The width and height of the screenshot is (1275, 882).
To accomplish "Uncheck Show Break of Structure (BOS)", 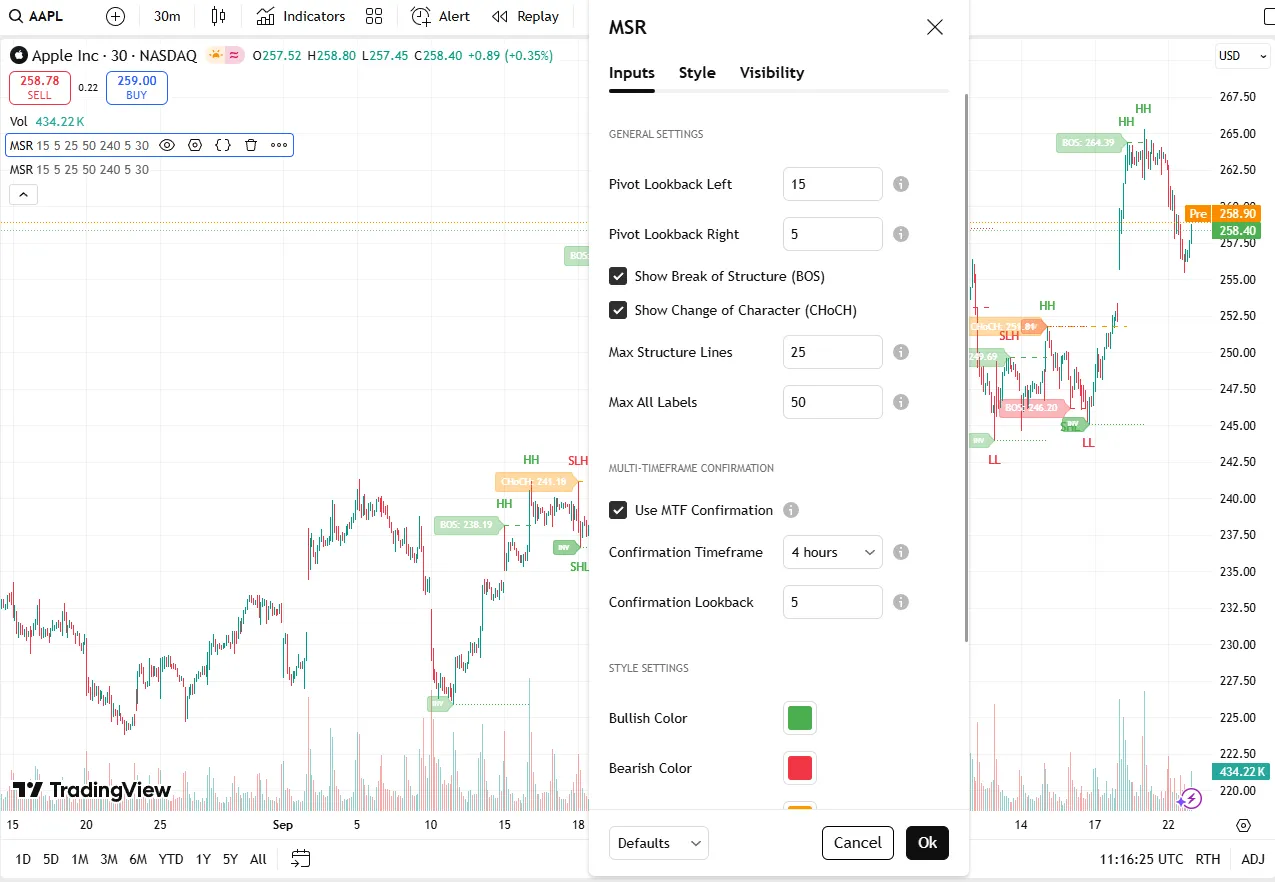I will point(618,276).
